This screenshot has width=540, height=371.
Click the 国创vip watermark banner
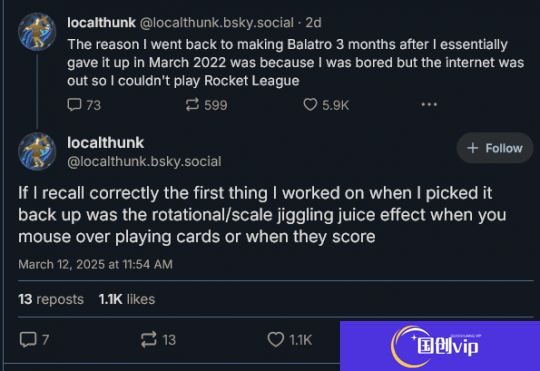pos(440,346)
